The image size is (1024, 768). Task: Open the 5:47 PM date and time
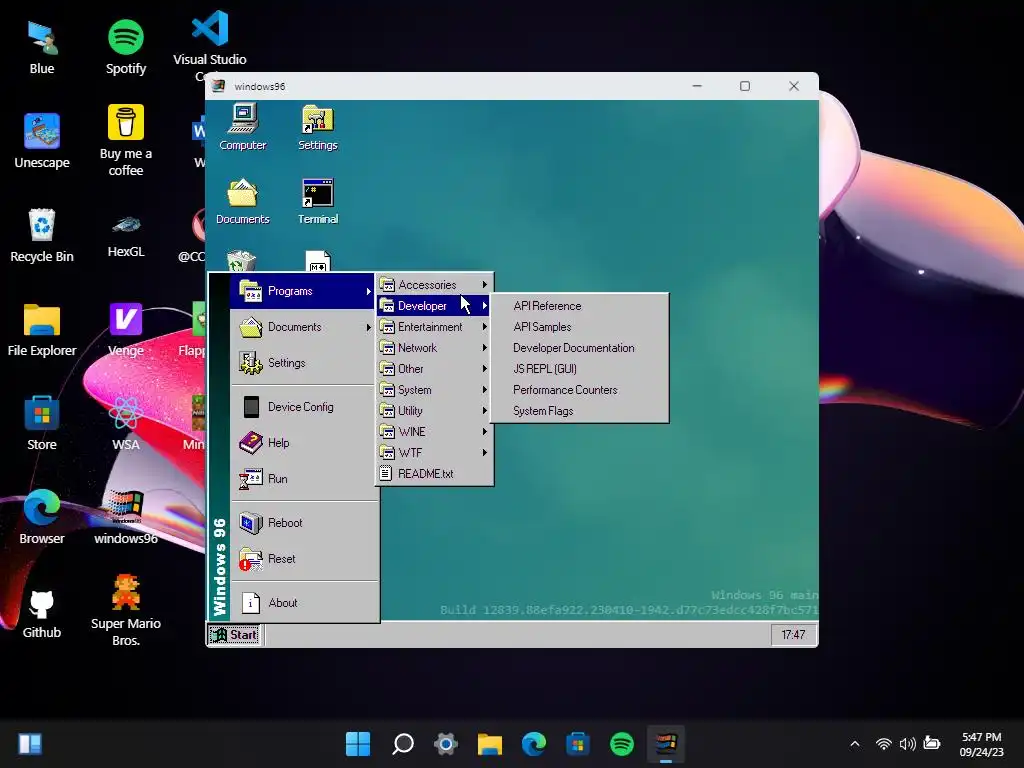click(981, 744)
